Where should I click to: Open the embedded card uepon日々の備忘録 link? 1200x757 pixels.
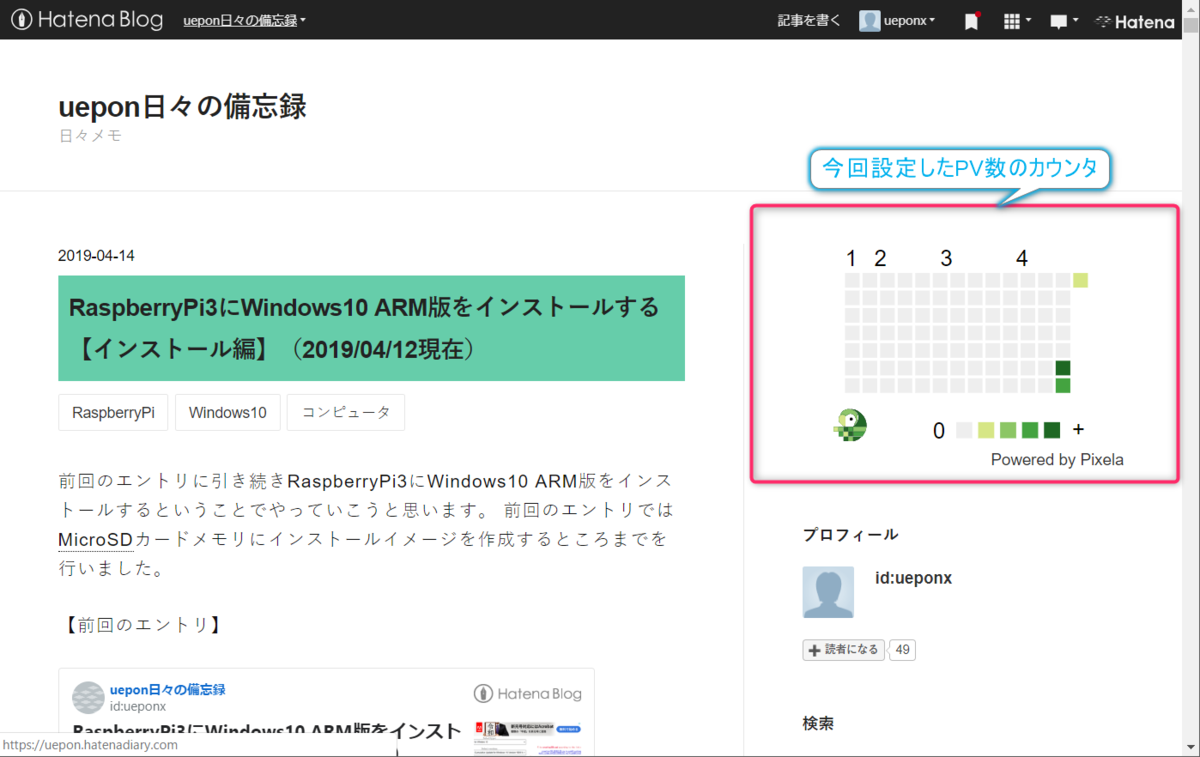pyautogui.click(x=167, y=690)
